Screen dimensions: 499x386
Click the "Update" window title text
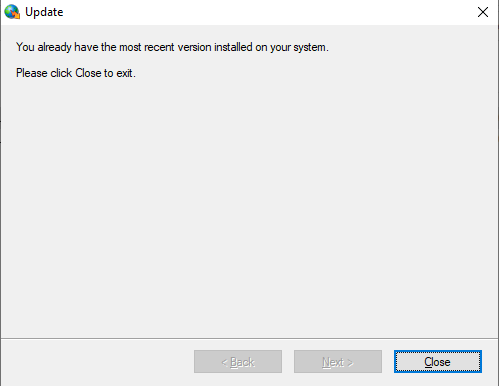(44, 12)
